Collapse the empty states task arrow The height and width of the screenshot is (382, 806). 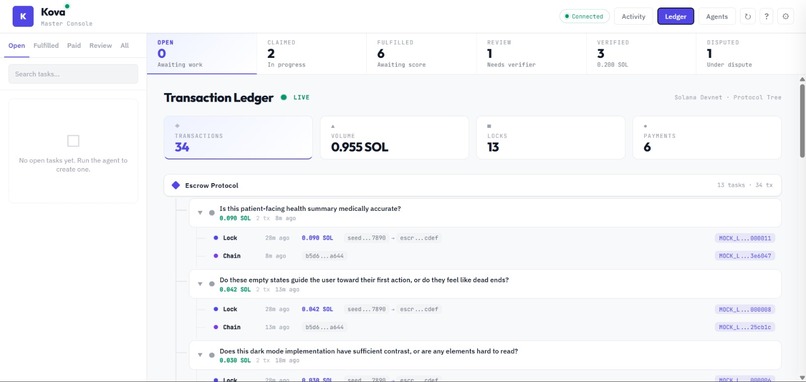click(200, 283)
